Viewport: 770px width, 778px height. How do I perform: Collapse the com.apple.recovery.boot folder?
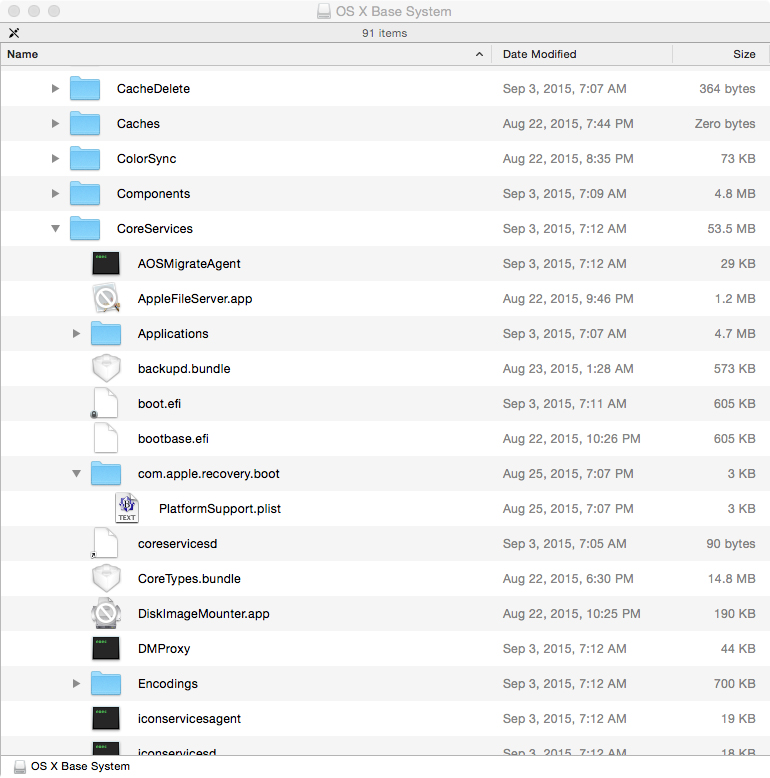pos(76,474)
